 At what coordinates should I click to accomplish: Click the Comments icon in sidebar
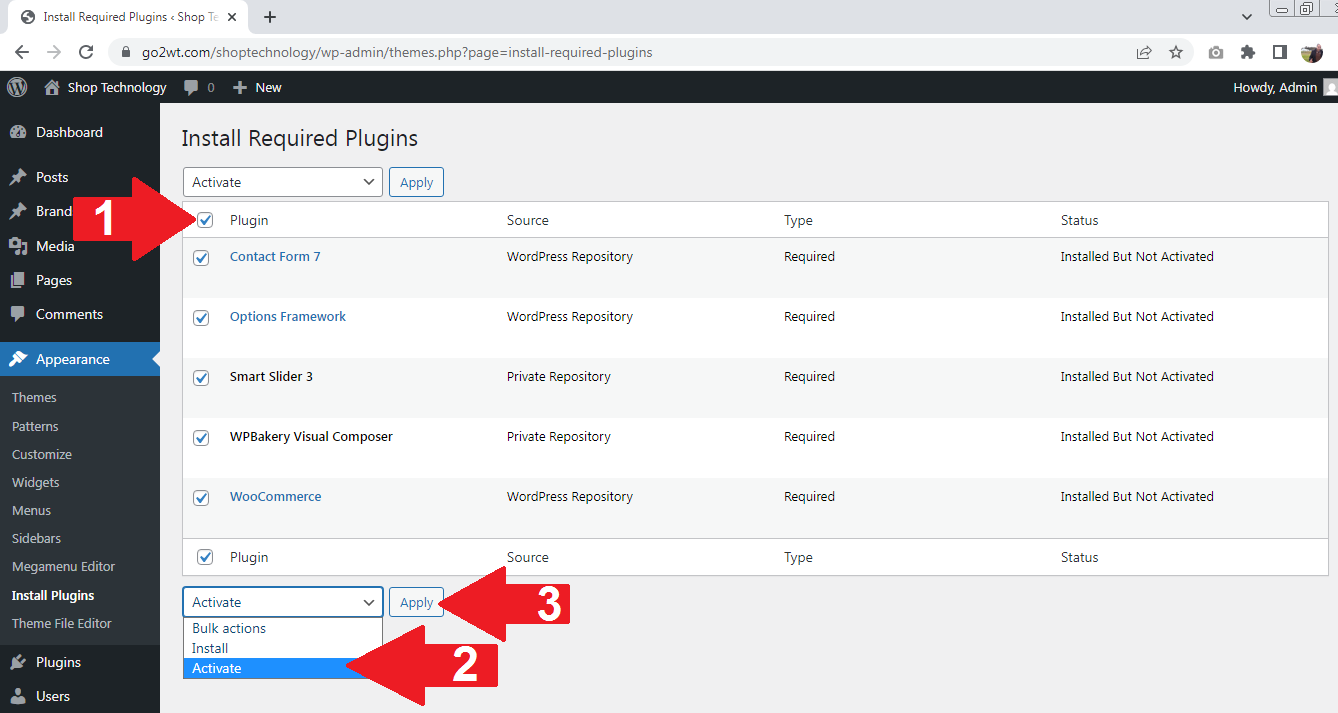point(18,314)
